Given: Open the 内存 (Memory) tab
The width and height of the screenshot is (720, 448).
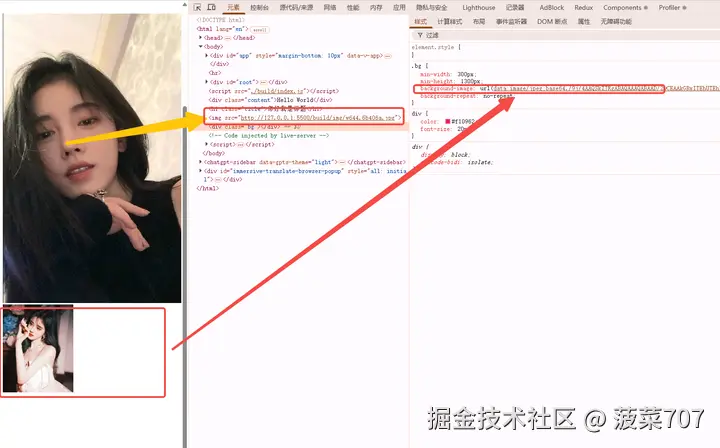Looking at the screenshot, I should click(x=376, y=8).
